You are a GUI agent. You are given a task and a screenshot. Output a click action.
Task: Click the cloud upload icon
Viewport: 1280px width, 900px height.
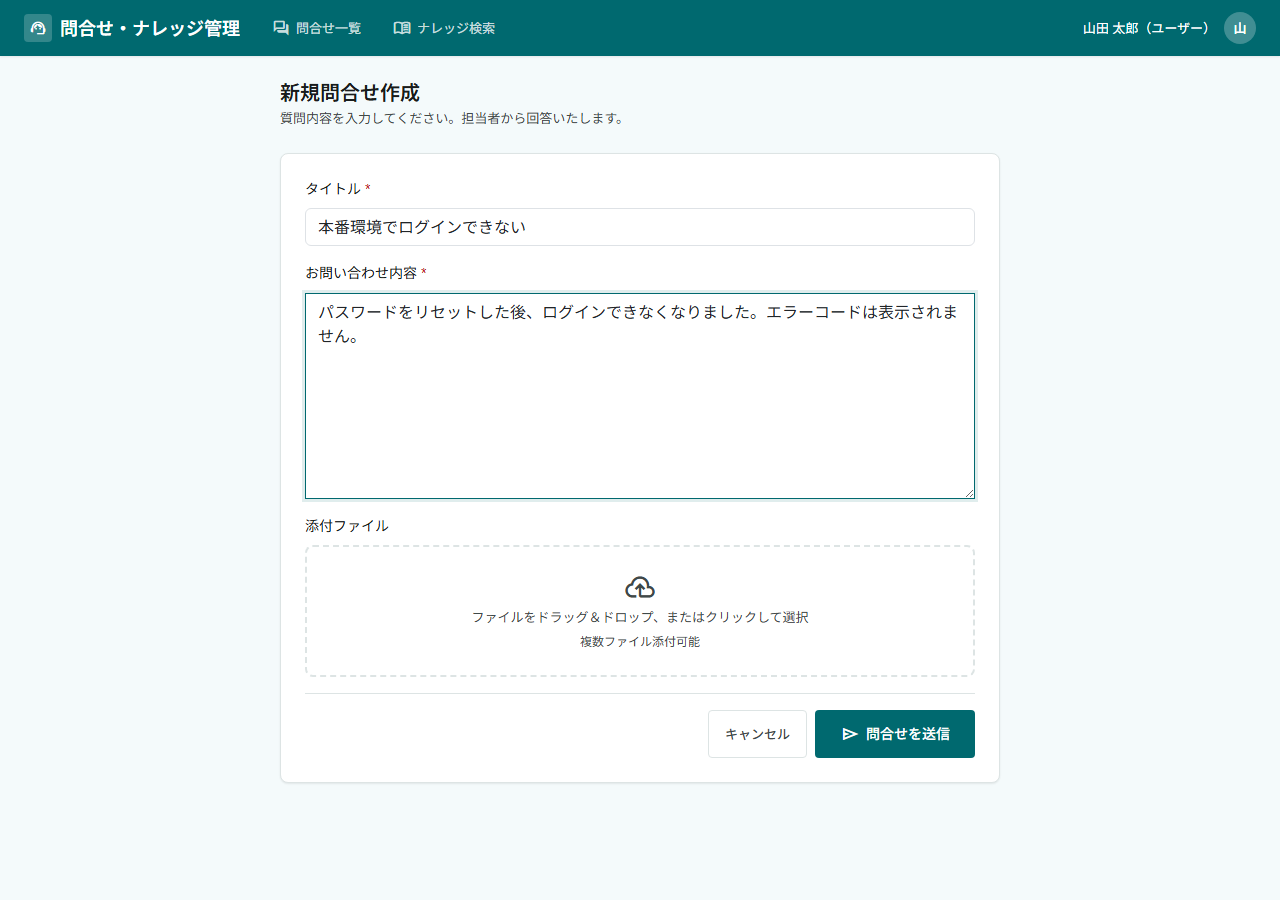pos(640,588)
